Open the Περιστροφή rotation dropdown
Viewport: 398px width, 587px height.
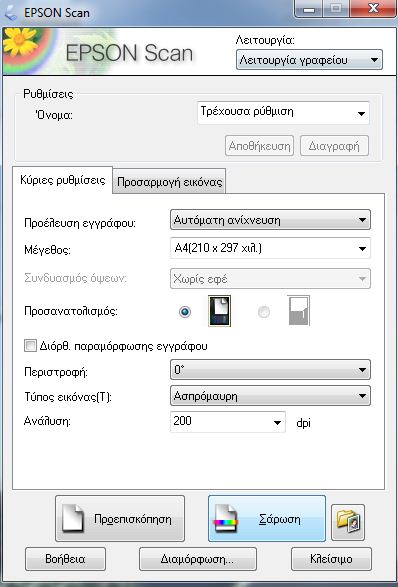pos(270,370)
